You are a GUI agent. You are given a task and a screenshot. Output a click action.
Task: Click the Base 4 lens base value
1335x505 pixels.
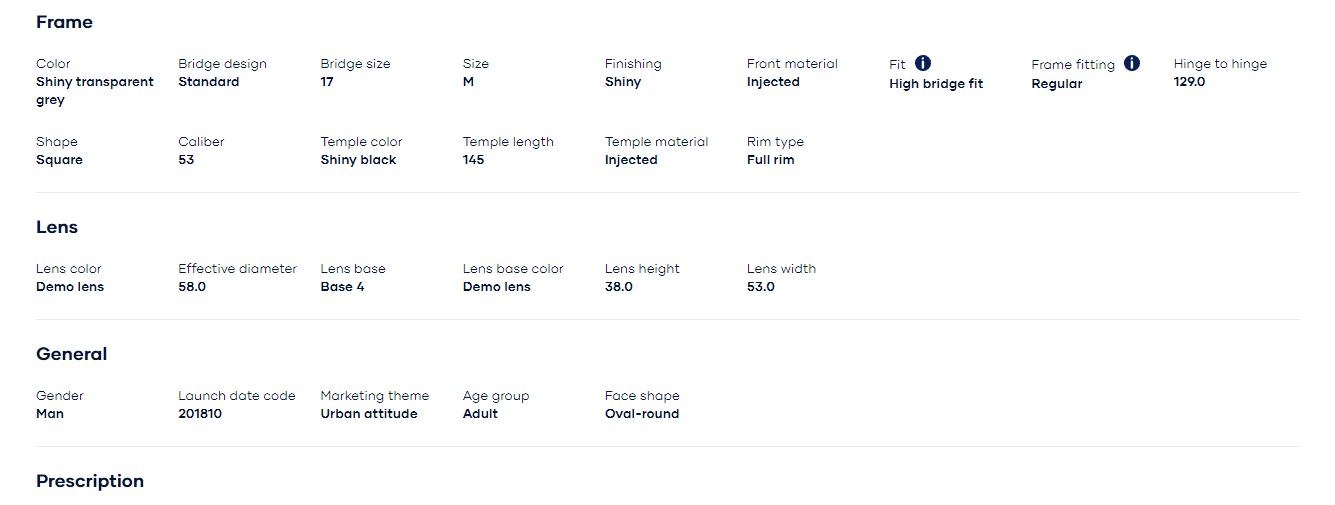click(x=342, y=287)
